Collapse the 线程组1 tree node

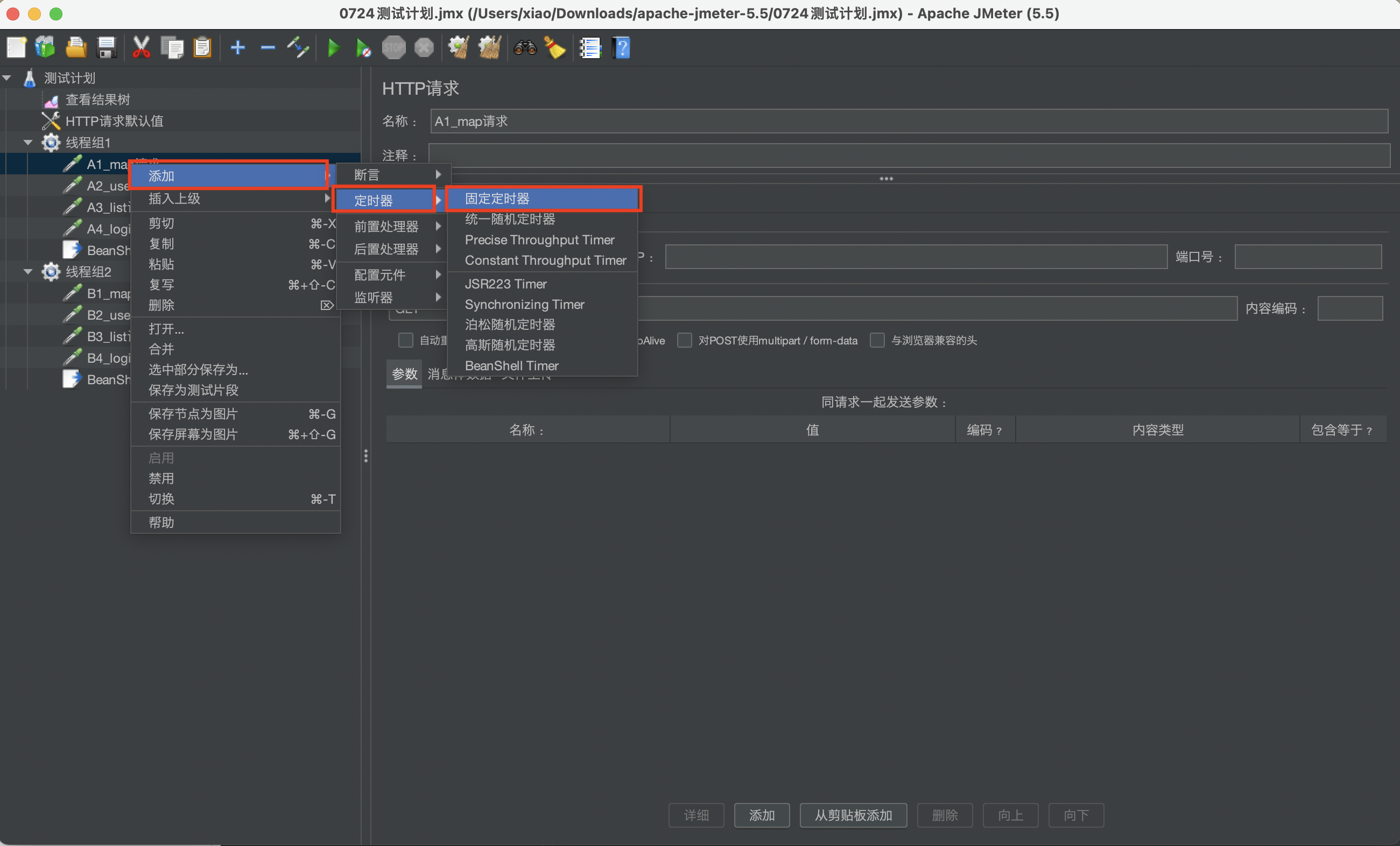[28, 143]
